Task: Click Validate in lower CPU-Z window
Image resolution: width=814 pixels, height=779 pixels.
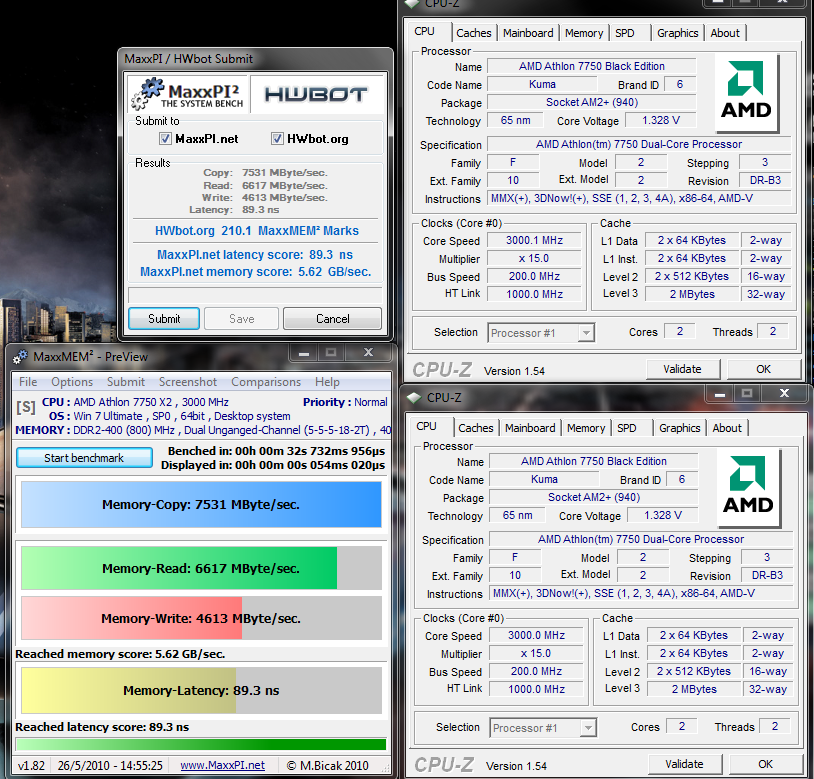Action: tap(684, 764)
